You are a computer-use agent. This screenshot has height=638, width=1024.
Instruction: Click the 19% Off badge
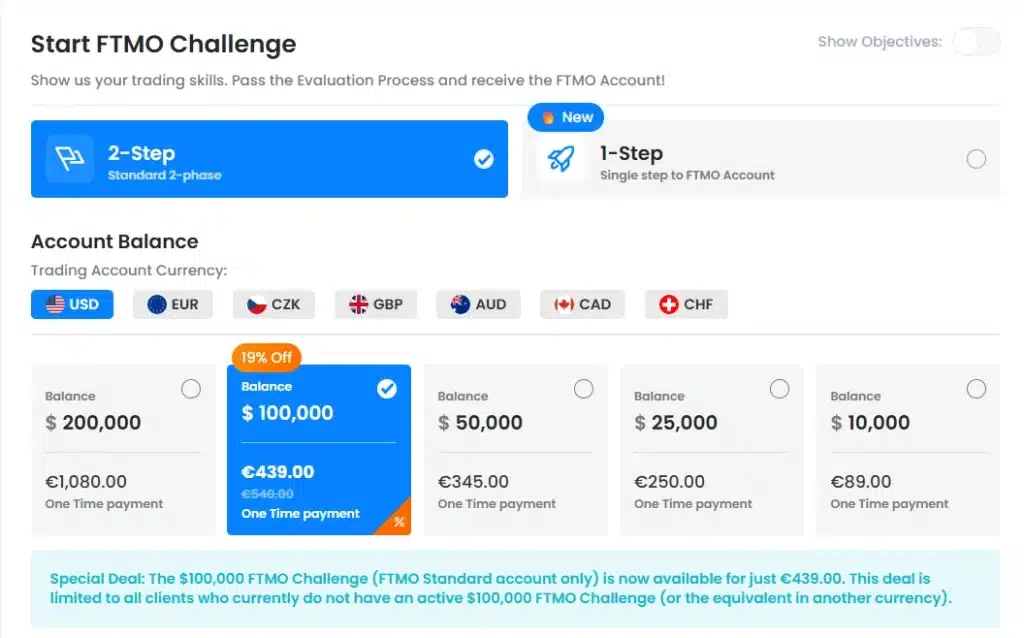pos(266,357)
